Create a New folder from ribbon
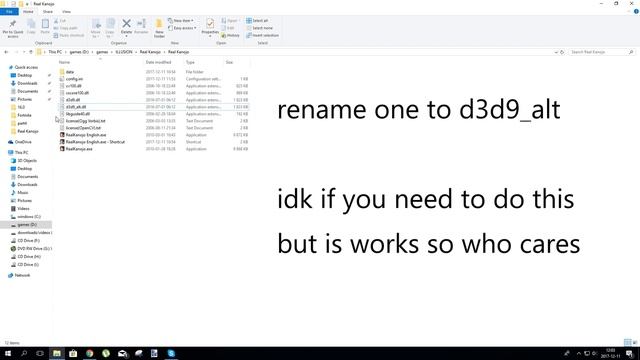640x360 pixels. coord(159,28)
